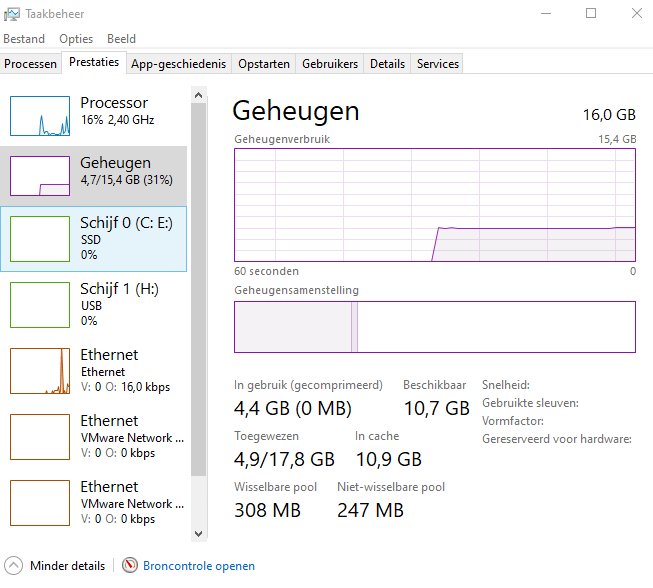
Task: Go to the Opstarten tab
Action: coord(263,64)
